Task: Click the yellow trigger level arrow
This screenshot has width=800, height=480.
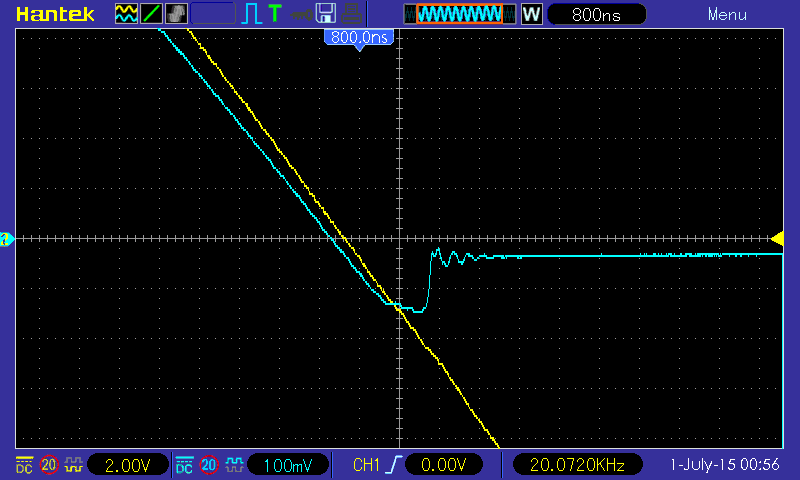Action: [x=778, y=238]
